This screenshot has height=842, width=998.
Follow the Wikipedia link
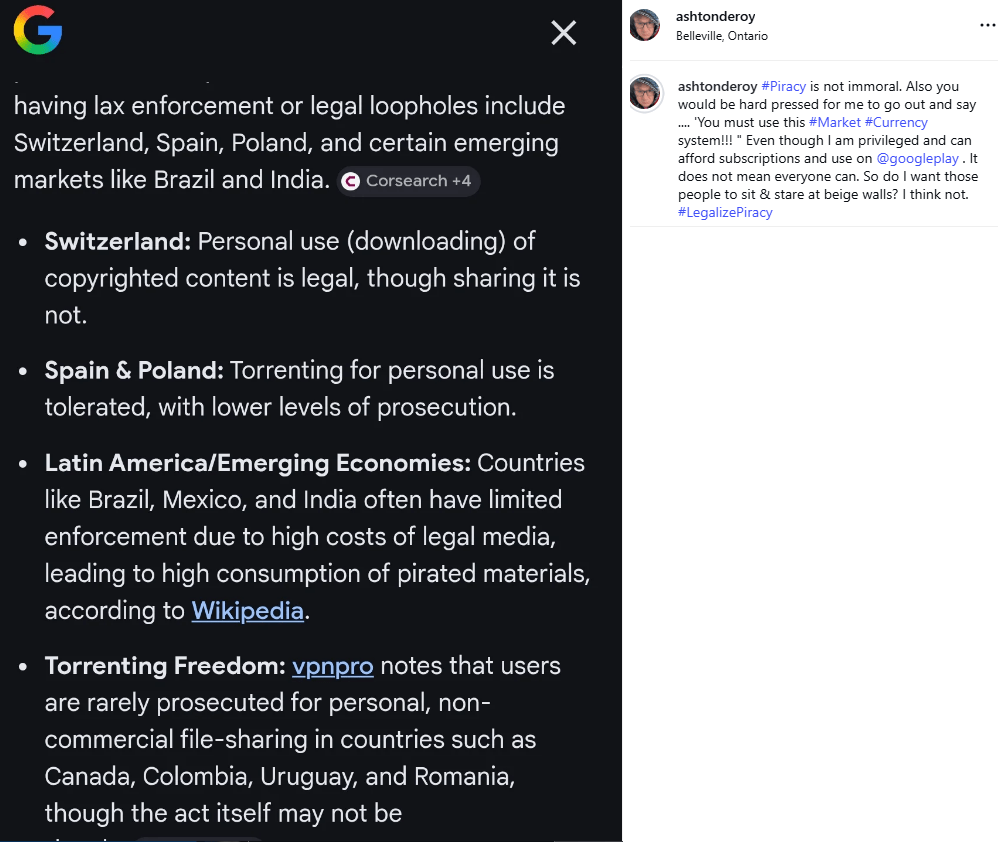coord(247,610)
